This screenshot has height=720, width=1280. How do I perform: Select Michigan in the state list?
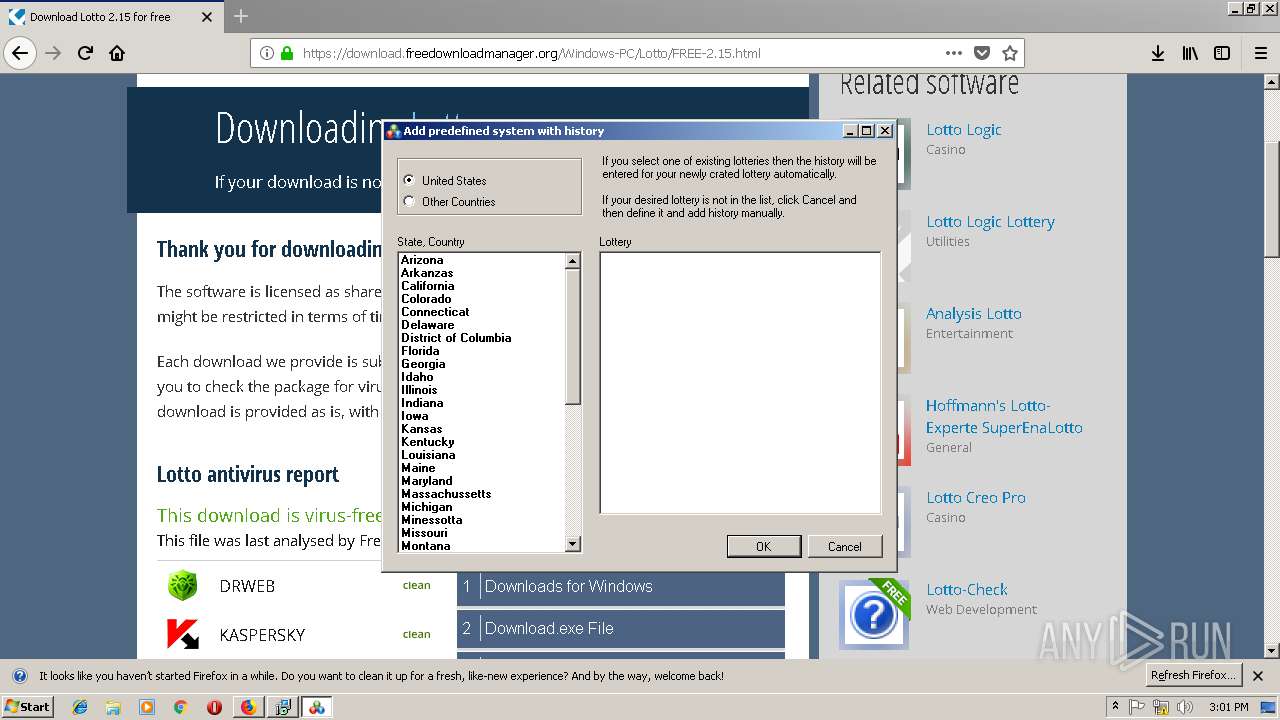[427, 507]
